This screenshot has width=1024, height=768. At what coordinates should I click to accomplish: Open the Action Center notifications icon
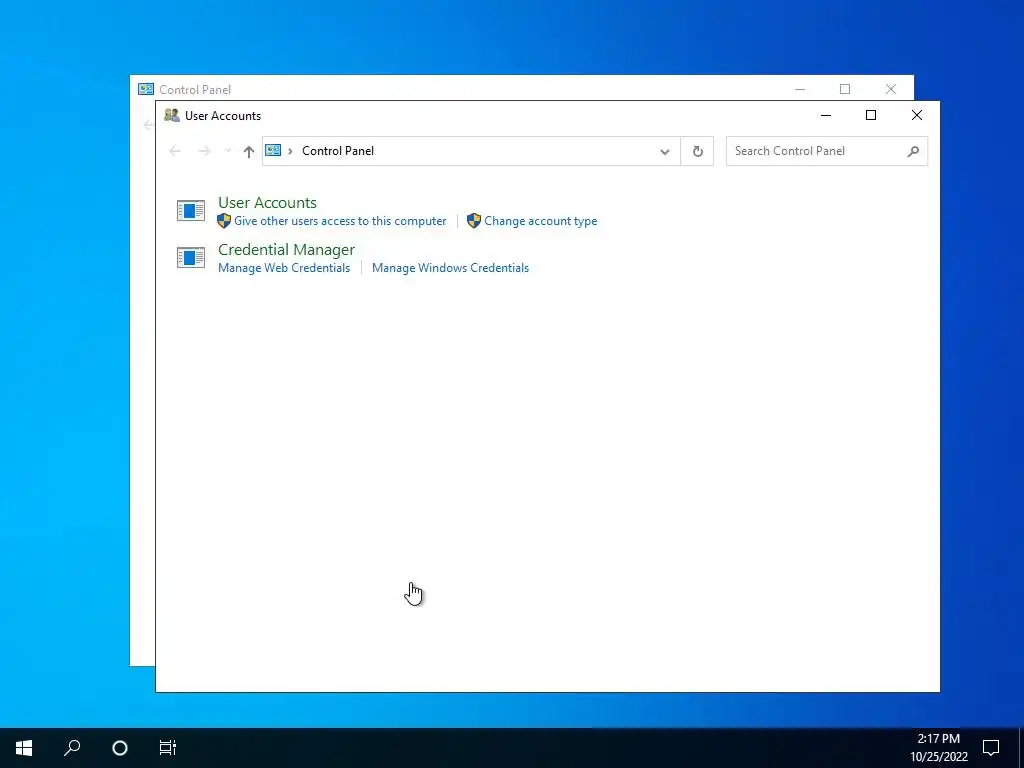[x=991, y=748]
